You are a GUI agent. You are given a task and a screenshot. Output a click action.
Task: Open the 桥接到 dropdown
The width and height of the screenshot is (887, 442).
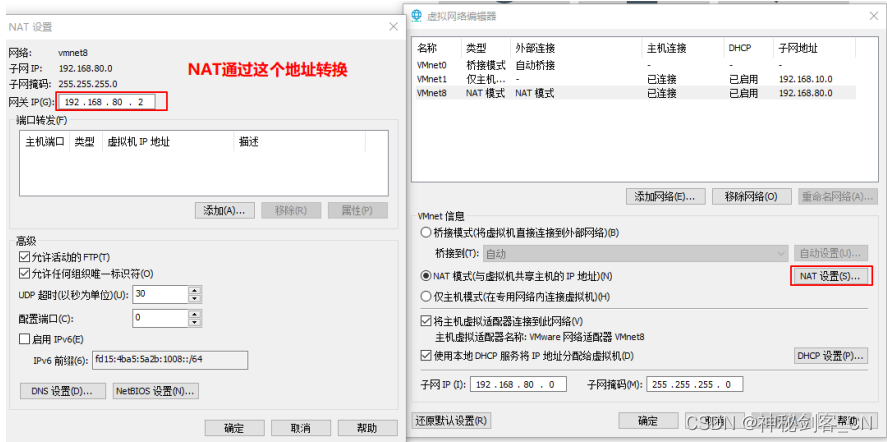point(636,254)
